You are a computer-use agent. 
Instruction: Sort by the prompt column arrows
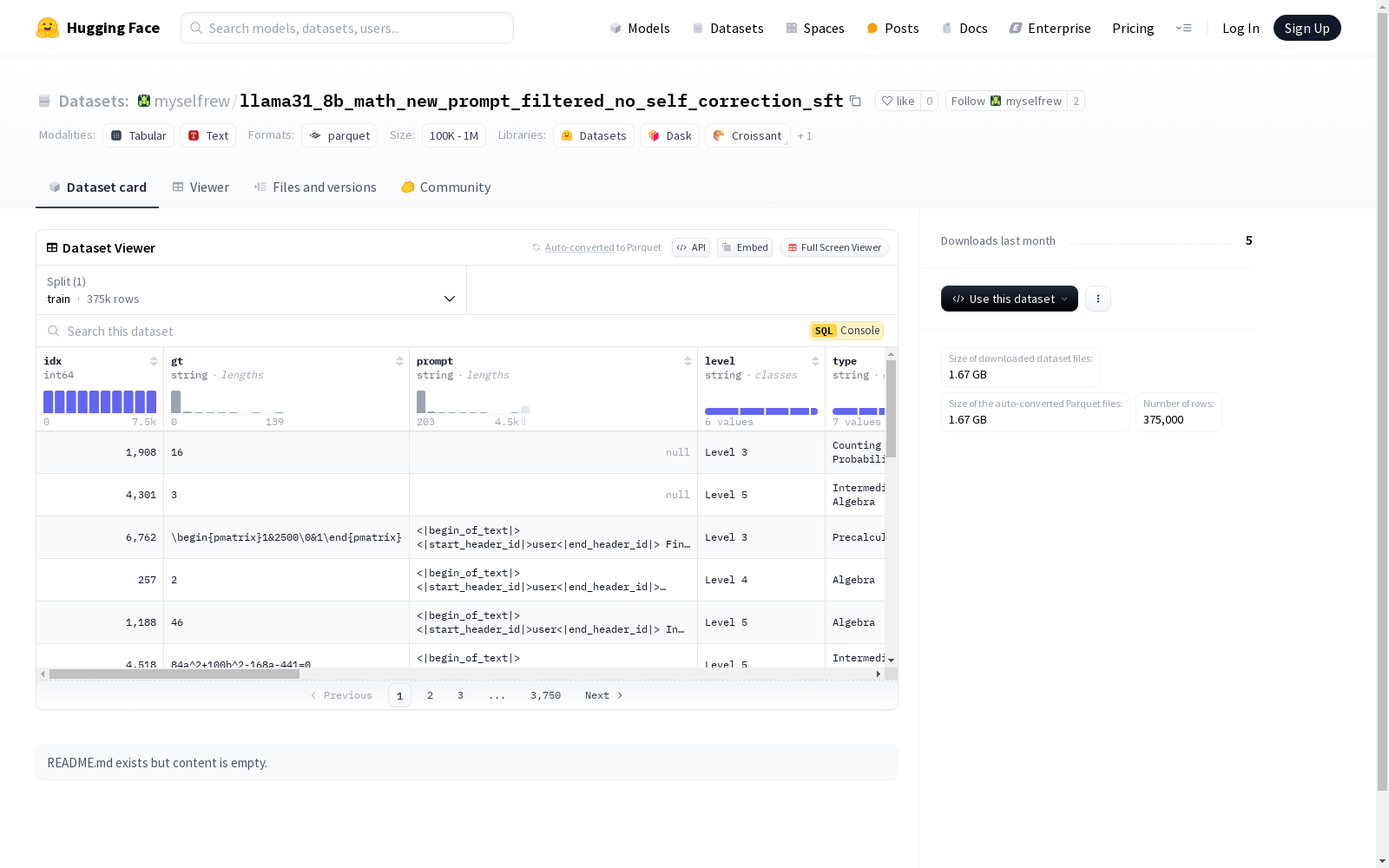pos(688,361)
